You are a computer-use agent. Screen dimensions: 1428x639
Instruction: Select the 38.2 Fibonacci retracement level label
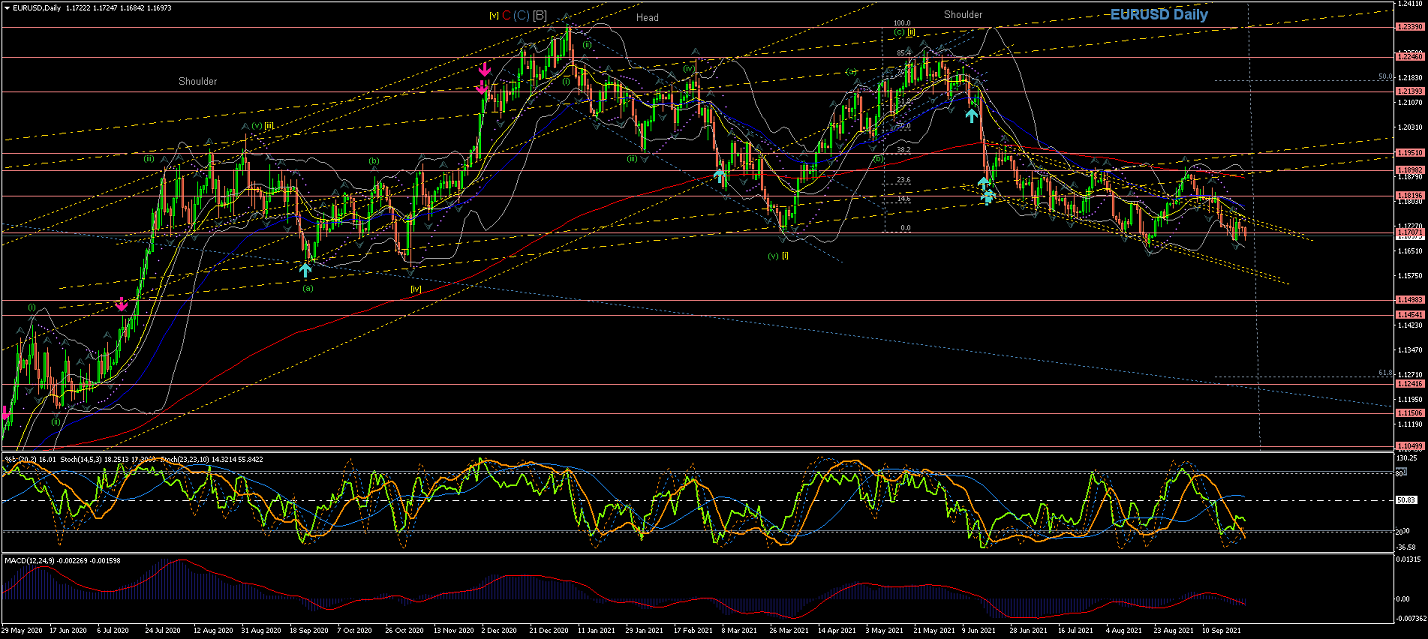point(902,150)
